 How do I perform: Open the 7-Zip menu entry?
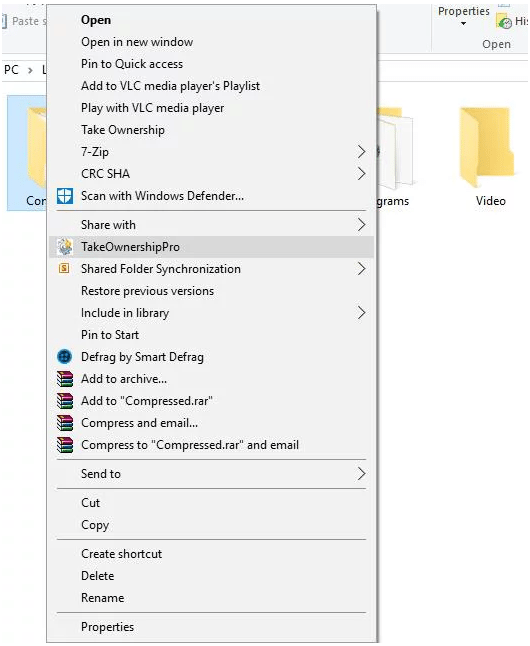click(211, 152)
